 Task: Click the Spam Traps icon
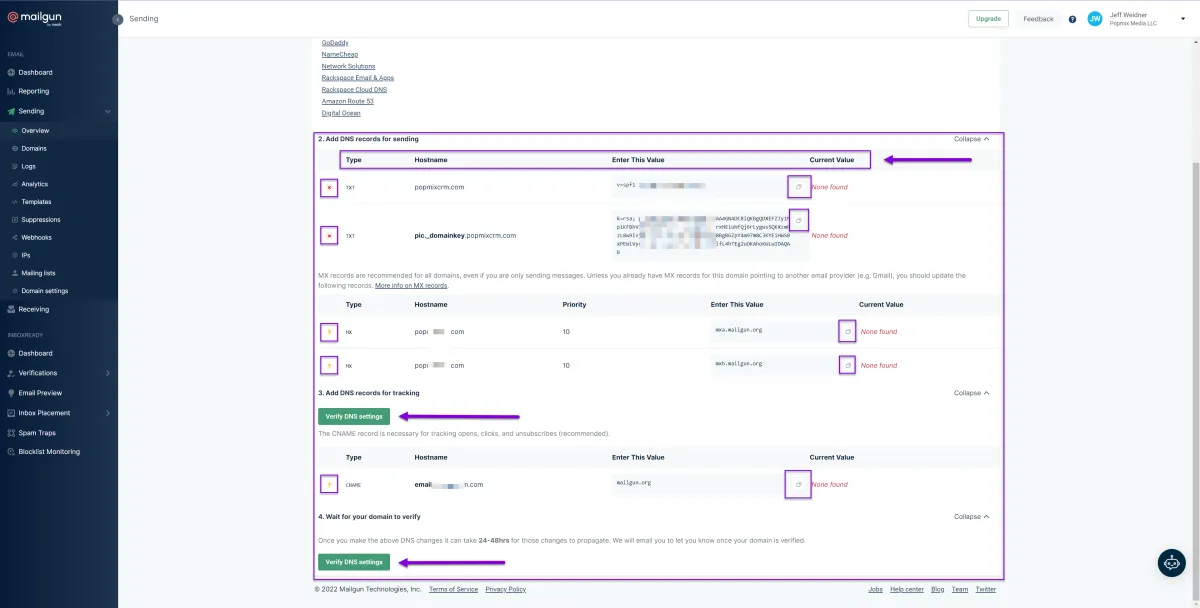11,433
